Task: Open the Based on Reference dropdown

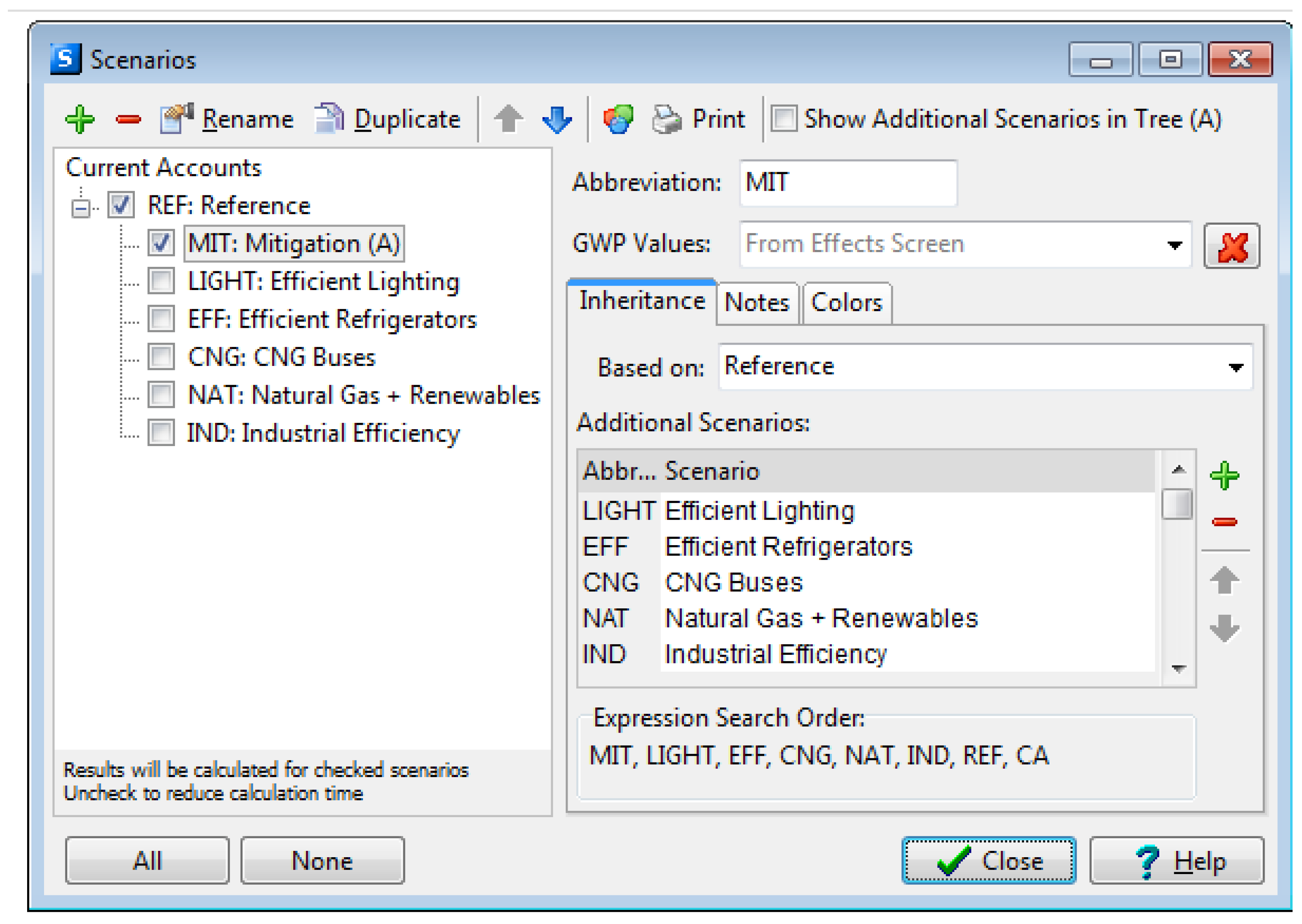Action: coord(1236,367)
